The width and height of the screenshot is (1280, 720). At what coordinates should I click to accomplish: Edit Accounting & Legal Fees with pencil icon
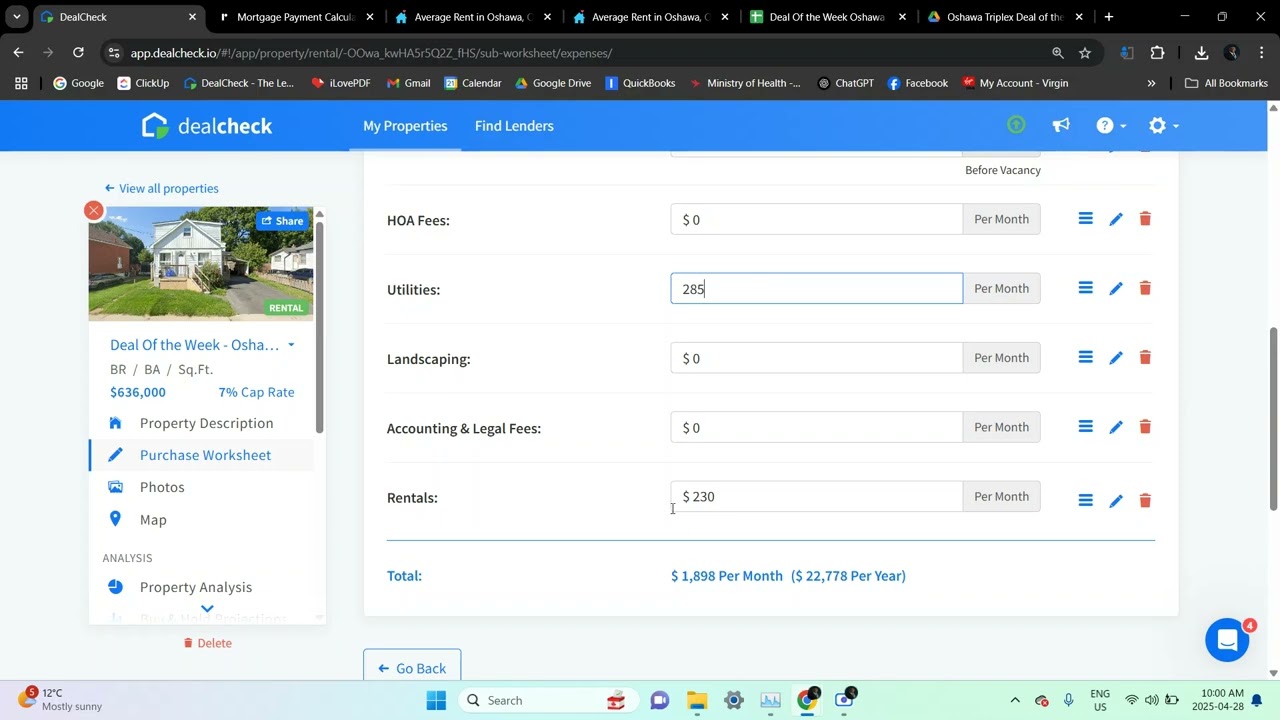point(1116,427)
